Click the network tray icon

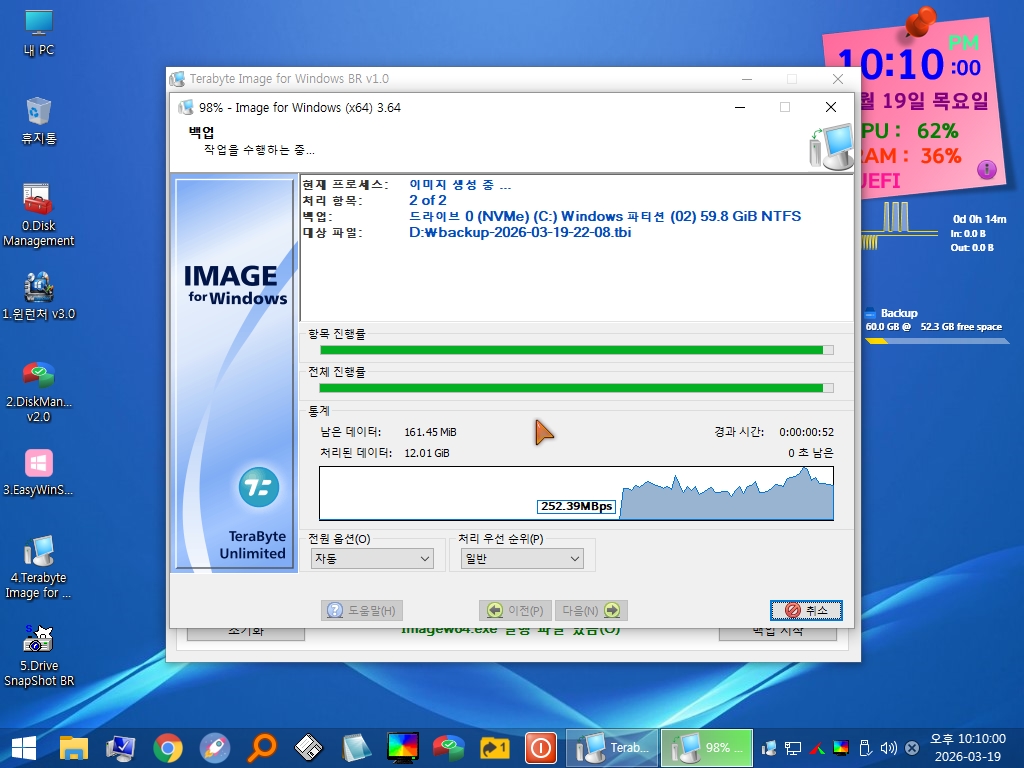793,748
